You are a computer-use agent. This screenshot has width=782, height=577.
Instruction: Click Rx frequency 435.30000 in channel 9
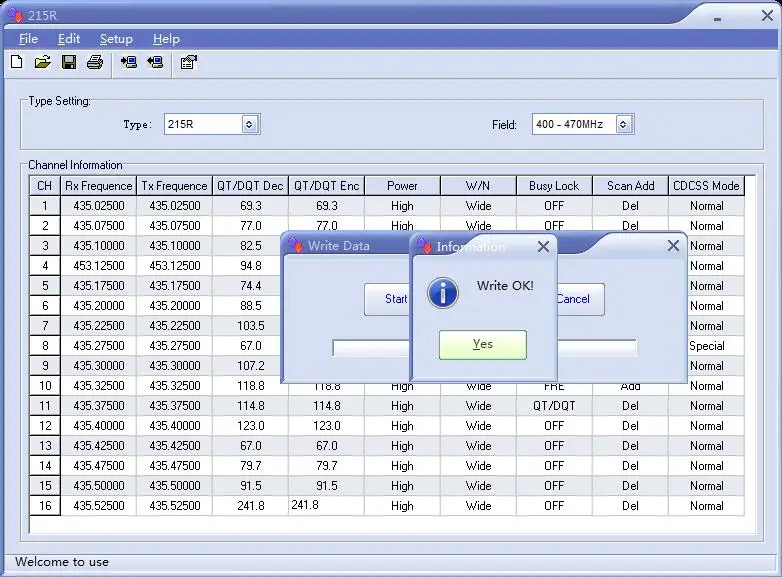[x=99, y=366]
